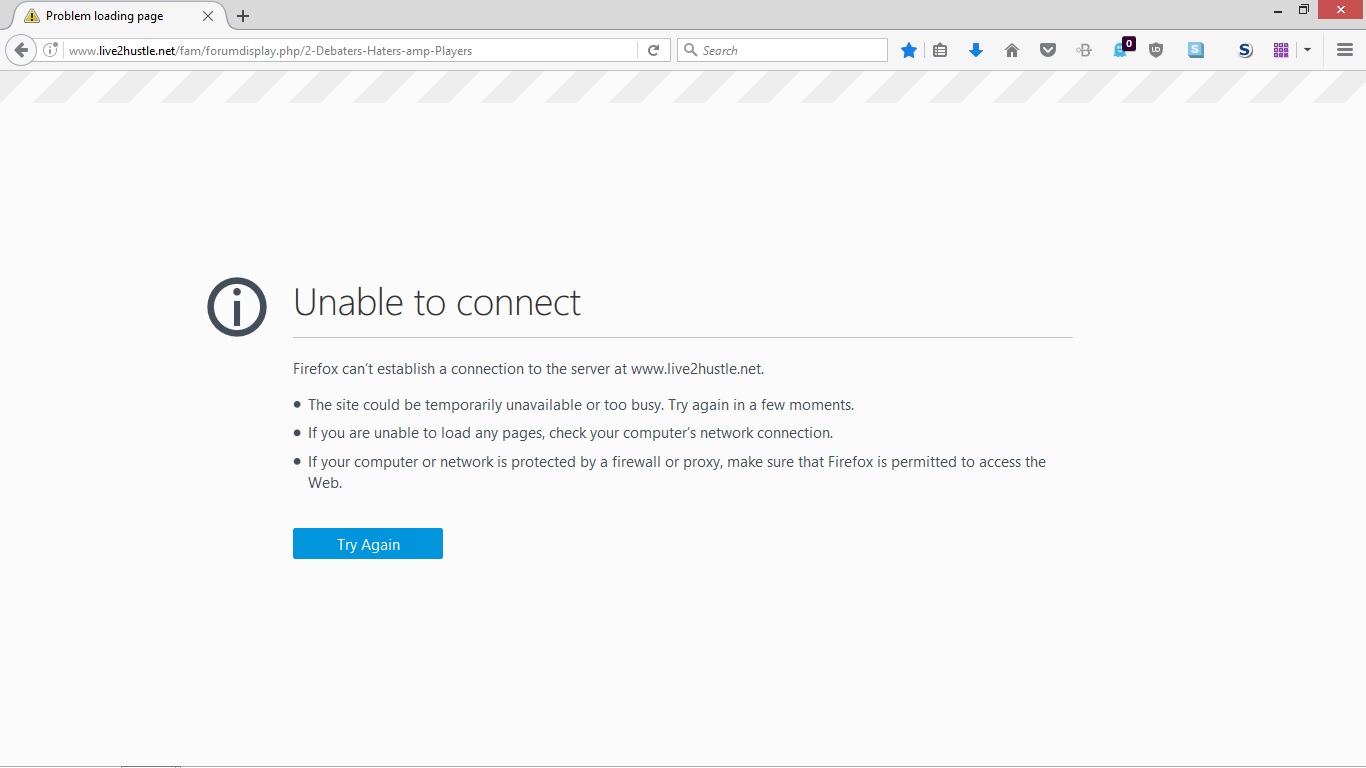This screenshot has height=768, width=1366.
Task: Click the round S extension icon
Action: coord(1245,50)
